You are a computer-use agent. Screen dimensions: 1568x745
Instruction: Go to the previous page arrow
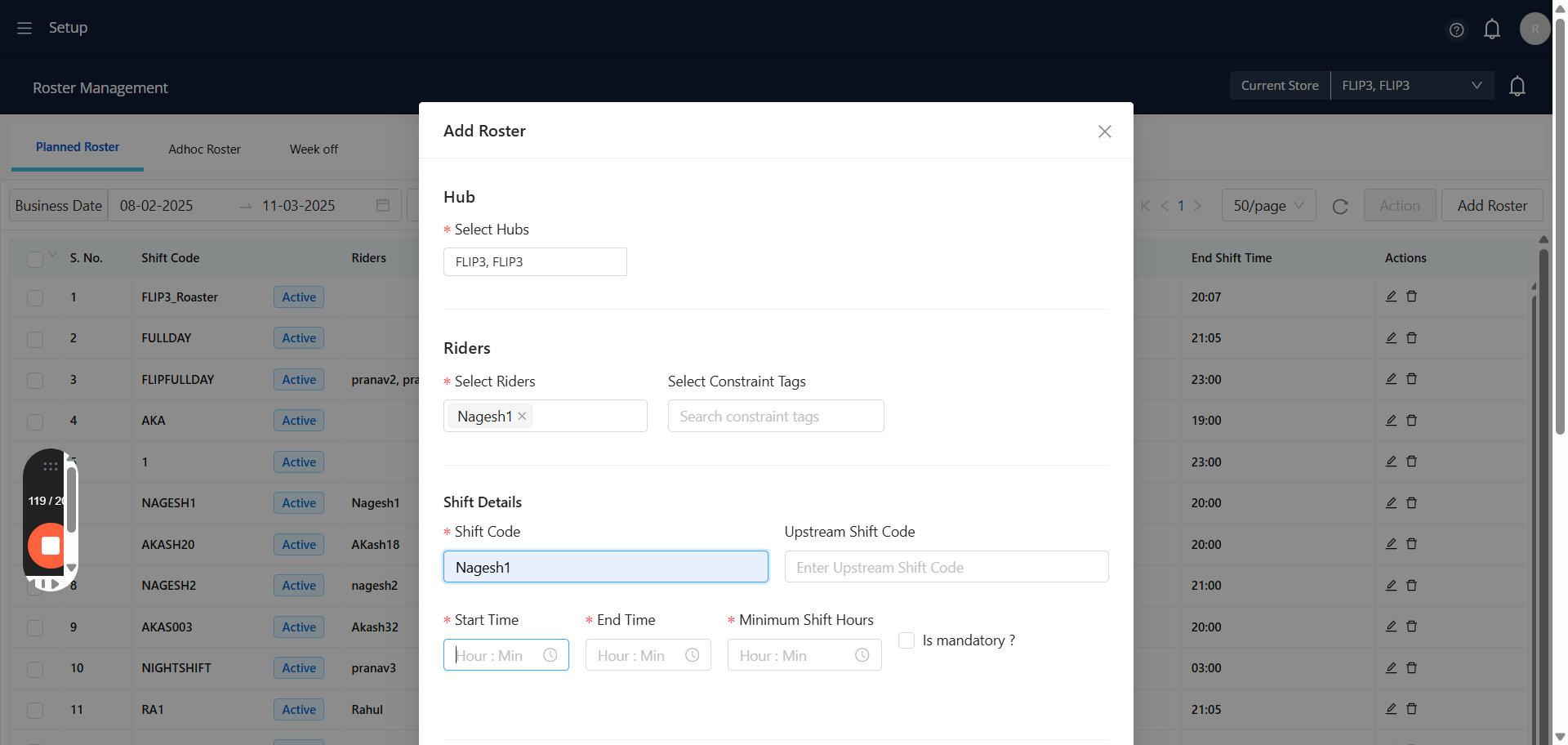coord(1165,206)
